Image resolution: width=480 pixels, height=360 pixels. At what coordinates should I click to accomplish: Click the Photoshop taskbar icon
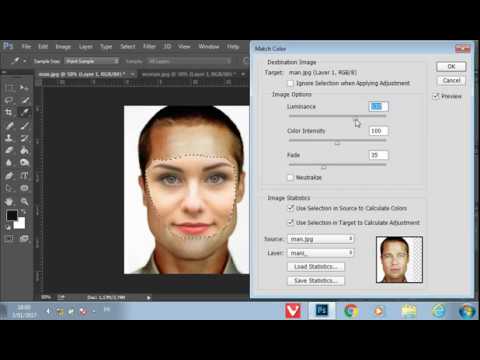[322, 311]
